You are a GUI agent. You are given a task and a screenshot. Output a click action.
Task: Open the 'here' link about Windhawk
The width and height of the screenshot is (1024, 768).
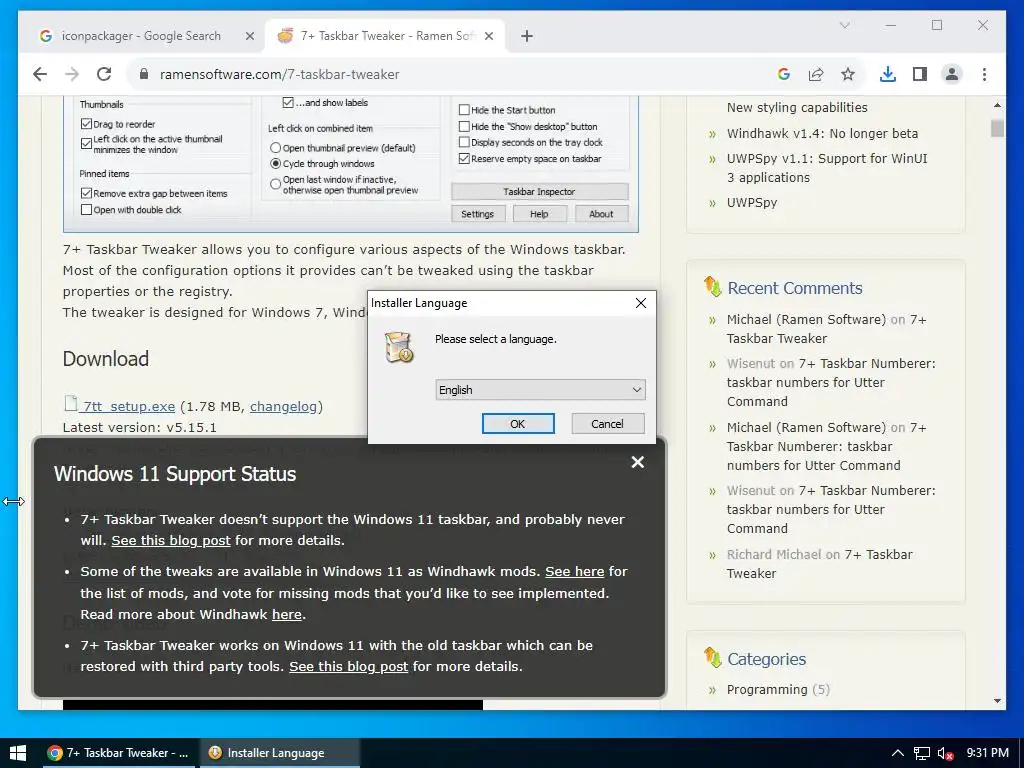point(287,615)
